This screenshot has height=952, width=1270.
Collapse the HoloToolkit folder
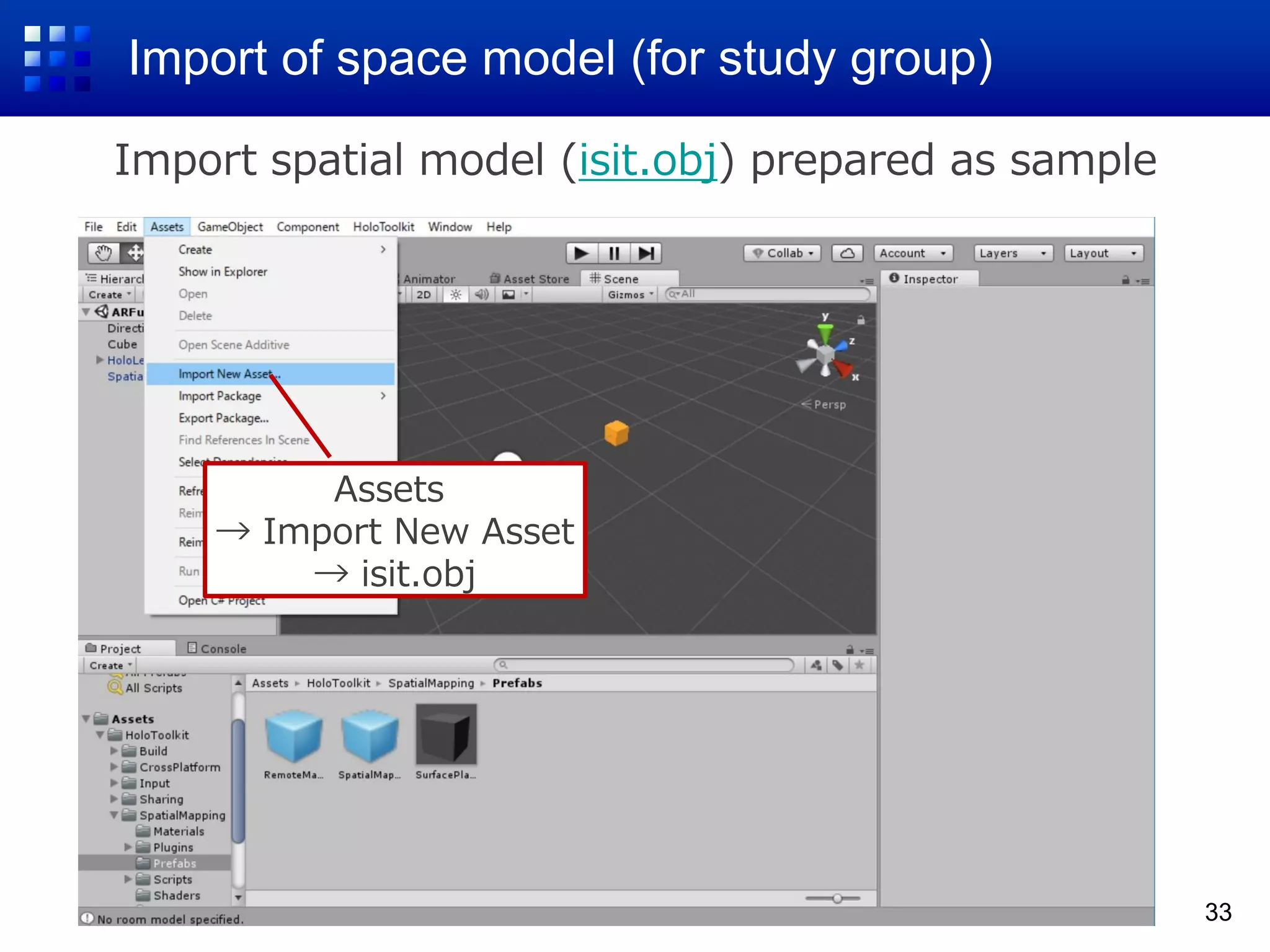pos(100,735)
